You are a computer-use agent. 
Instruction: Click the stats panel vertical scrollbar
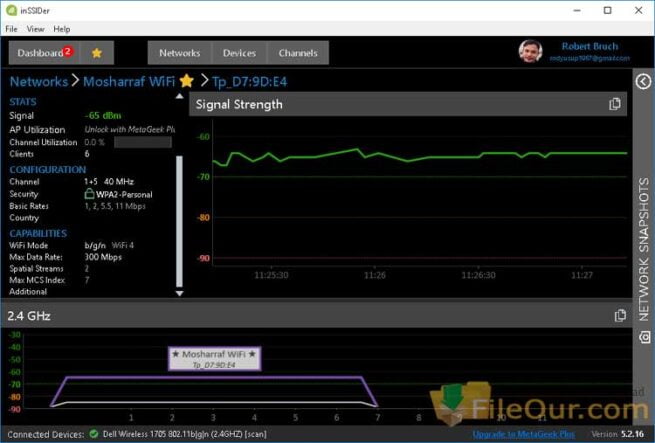(179, 222)
